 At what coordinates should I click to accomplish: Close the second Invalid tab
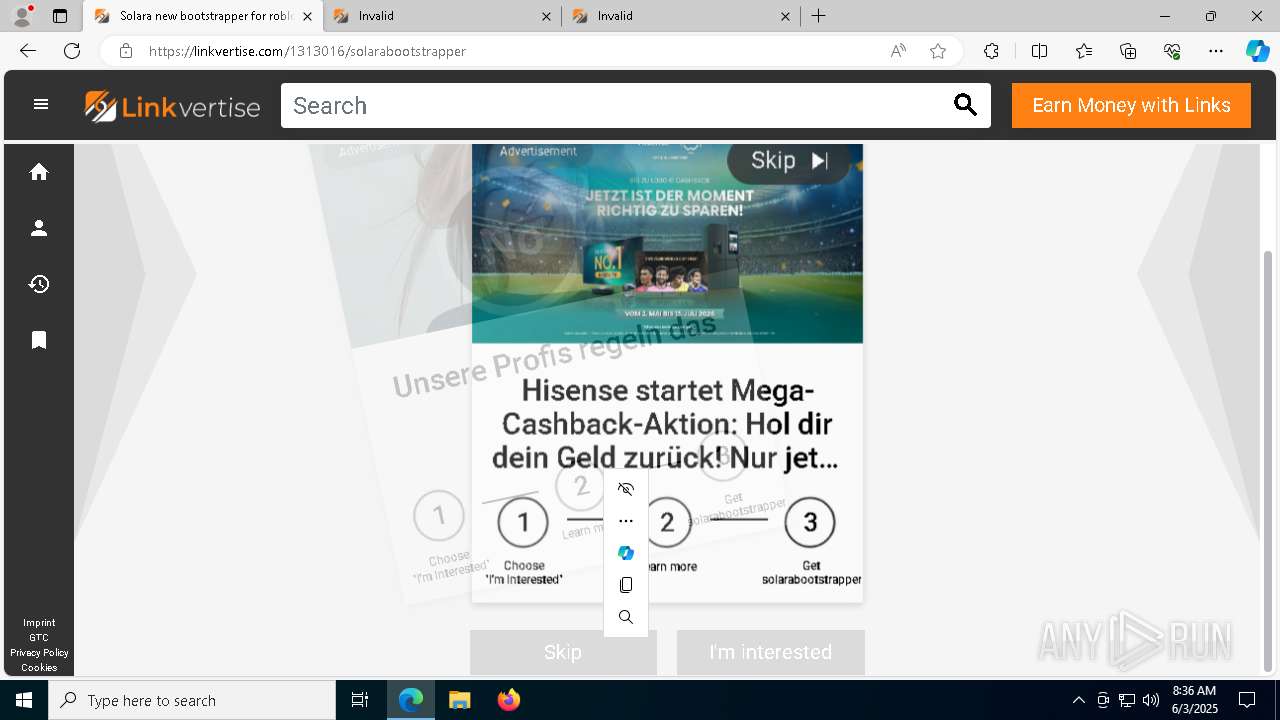pos(785,16)
